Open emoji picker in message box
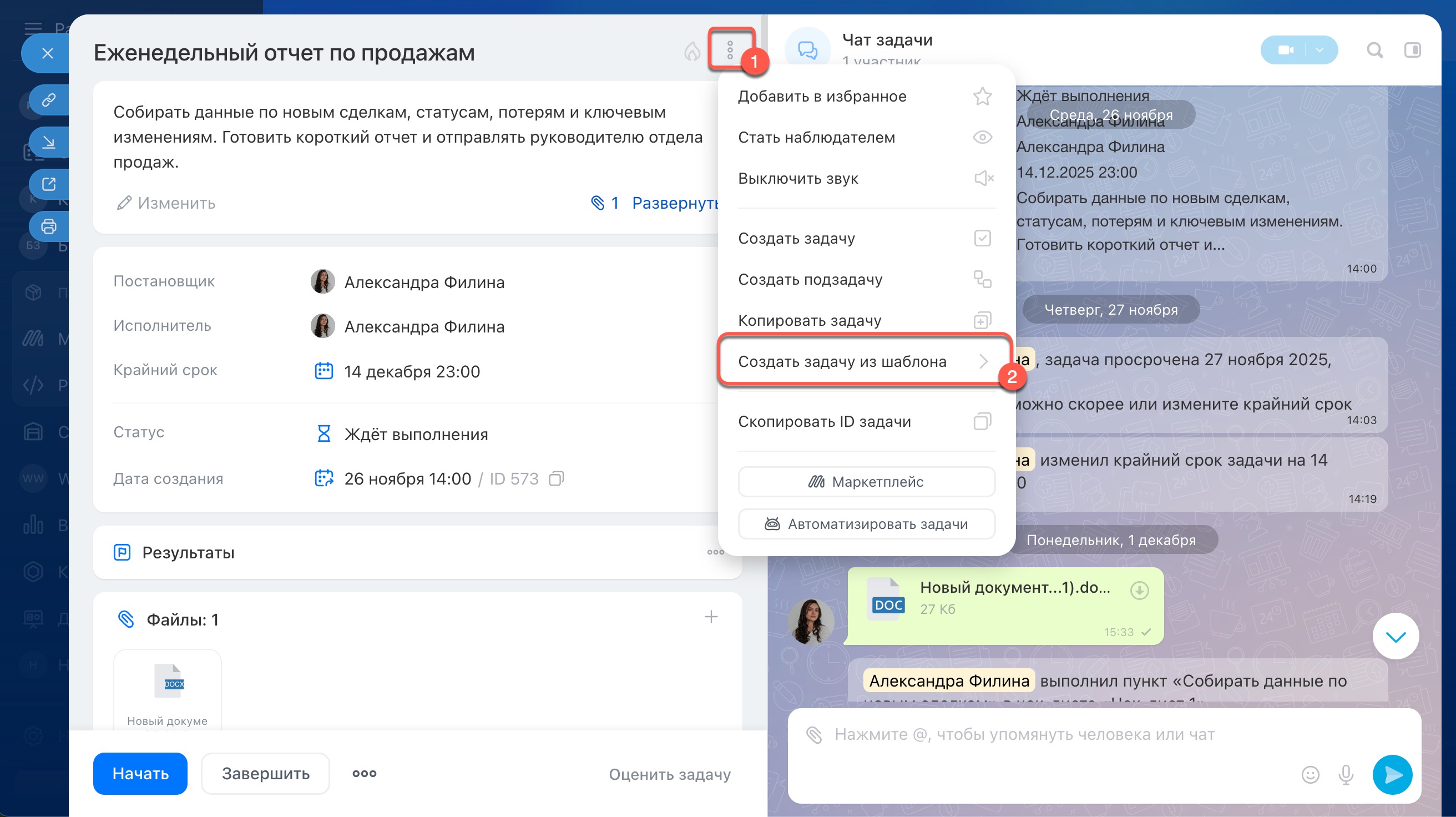 (1310, 774)
